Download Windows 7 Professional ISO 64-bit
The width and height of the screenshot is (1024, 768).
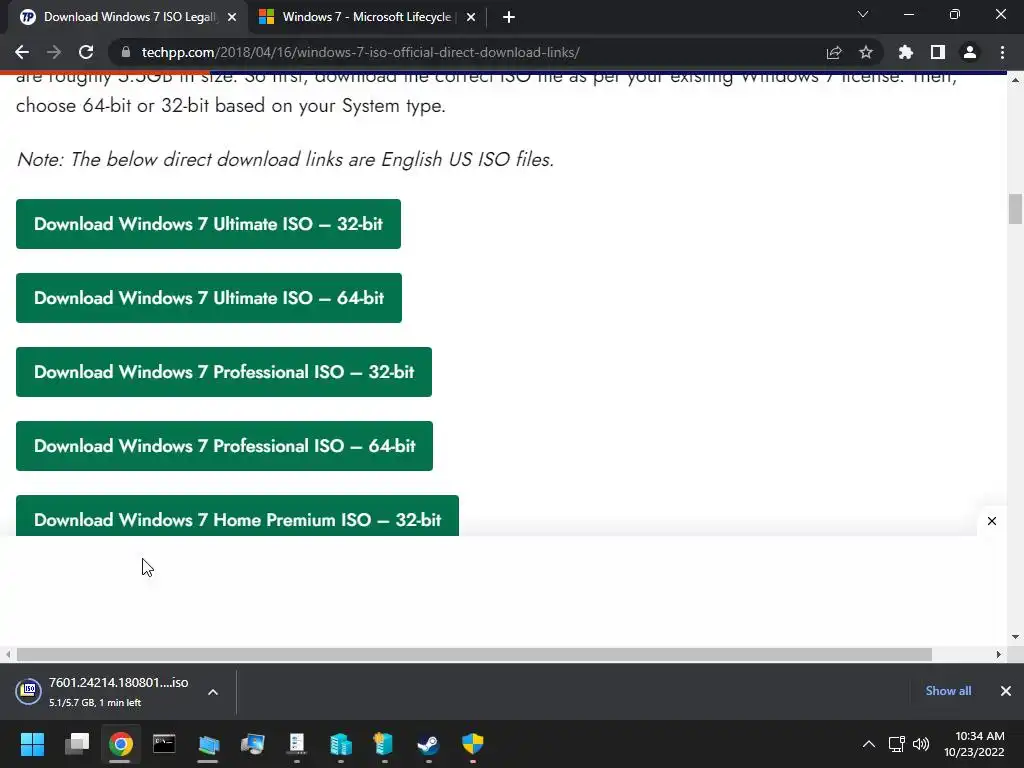tap(225, 446)
